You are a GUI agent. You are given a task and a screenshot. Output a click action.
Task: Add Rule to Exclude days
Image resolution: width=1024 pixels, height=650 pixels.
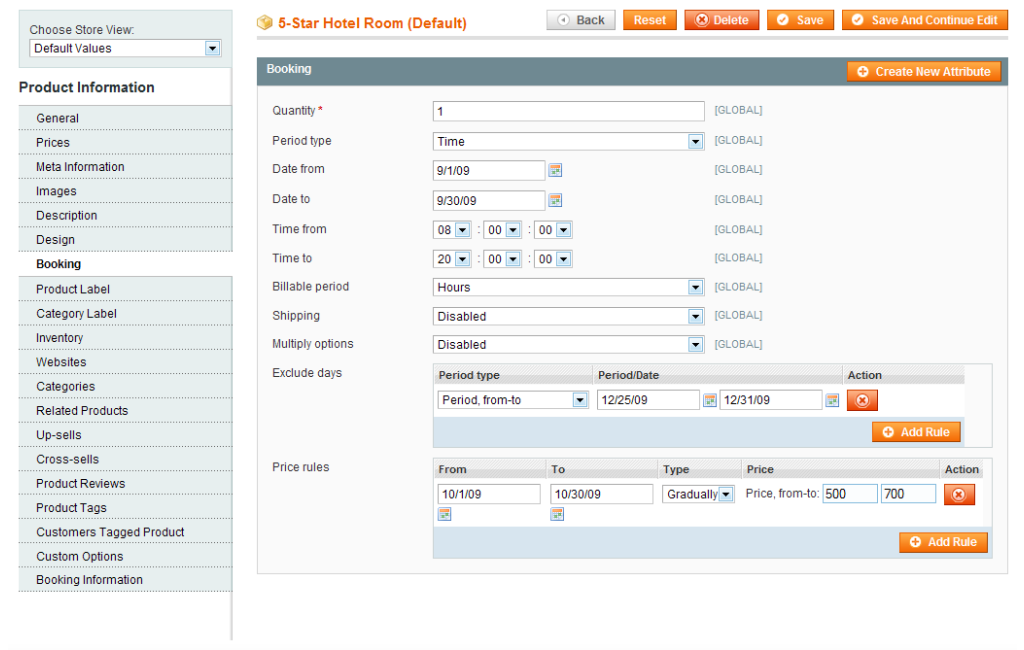pyautogui.click(x=916, y=432)
